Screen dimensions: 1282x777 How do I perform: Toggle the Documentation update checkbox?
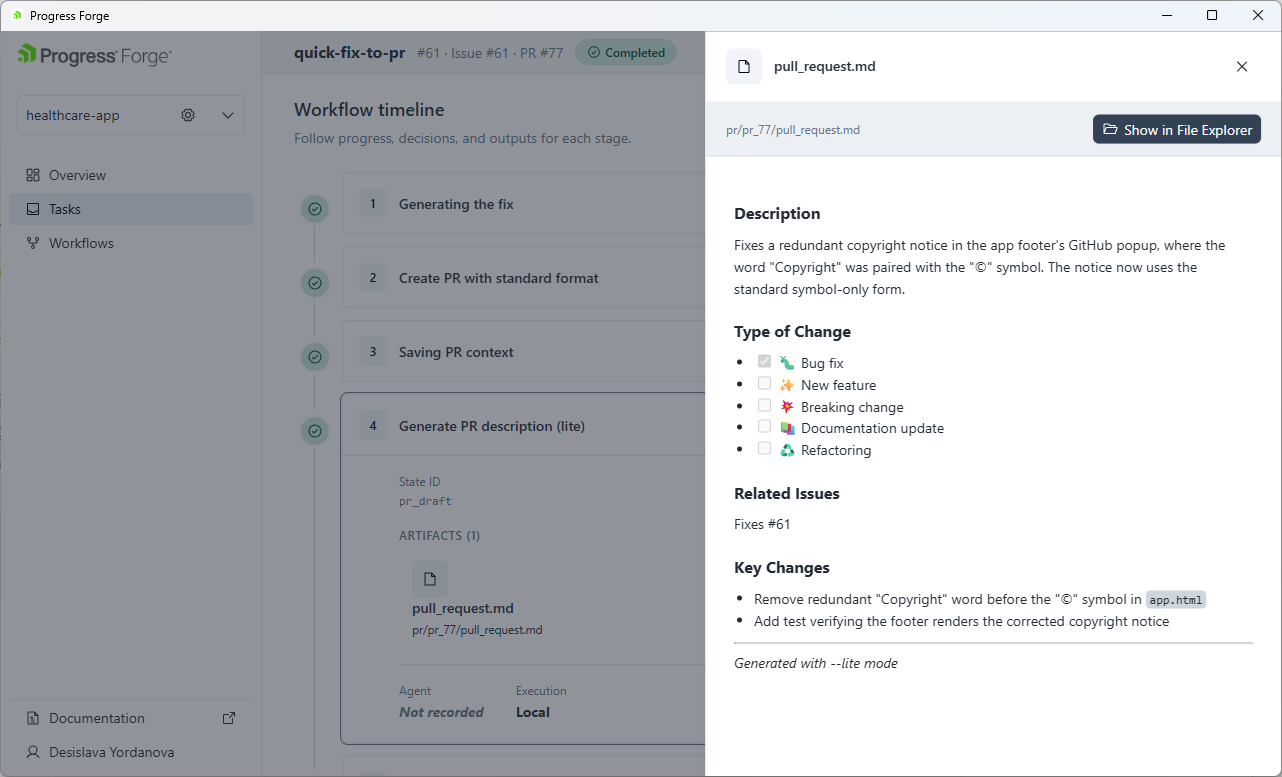click(x=765, y=427)
